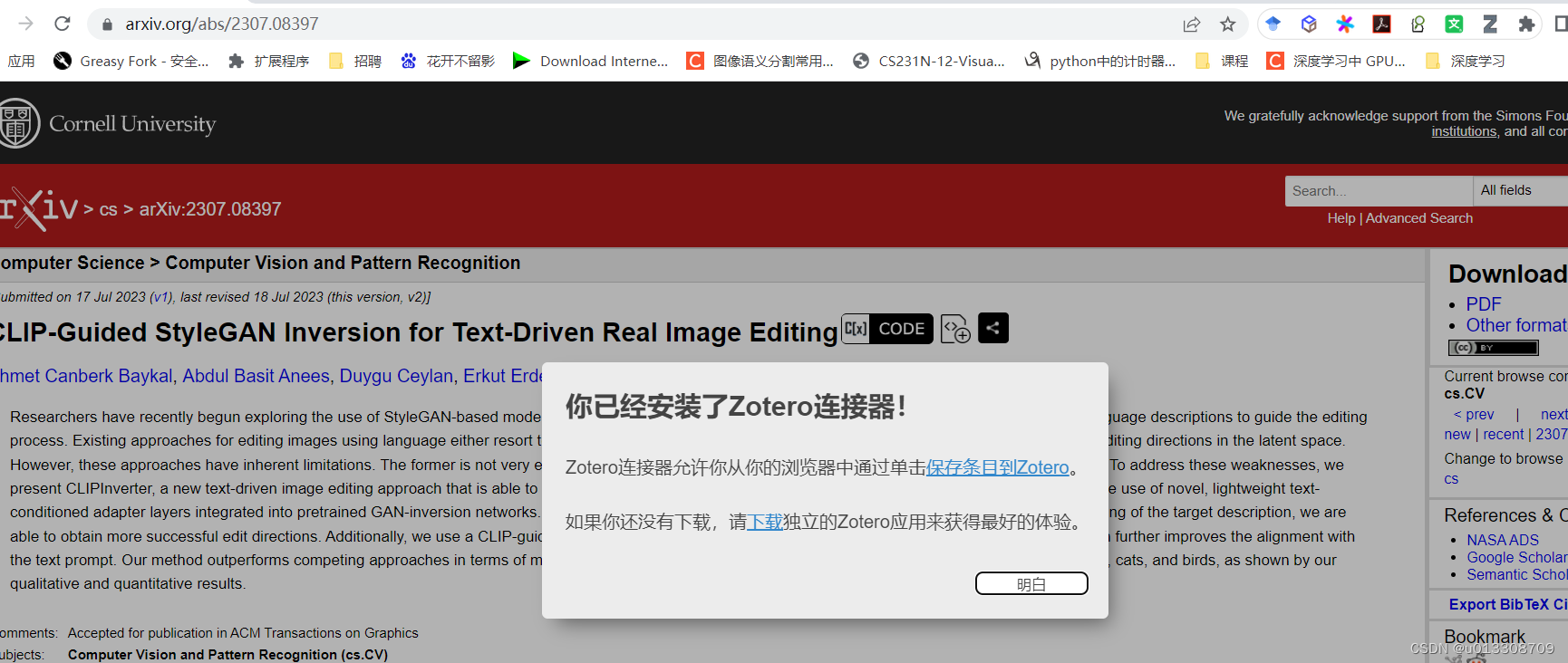Go to prev paper link
Viewport: 1568px width, 663px height.
click(1474, 414)
